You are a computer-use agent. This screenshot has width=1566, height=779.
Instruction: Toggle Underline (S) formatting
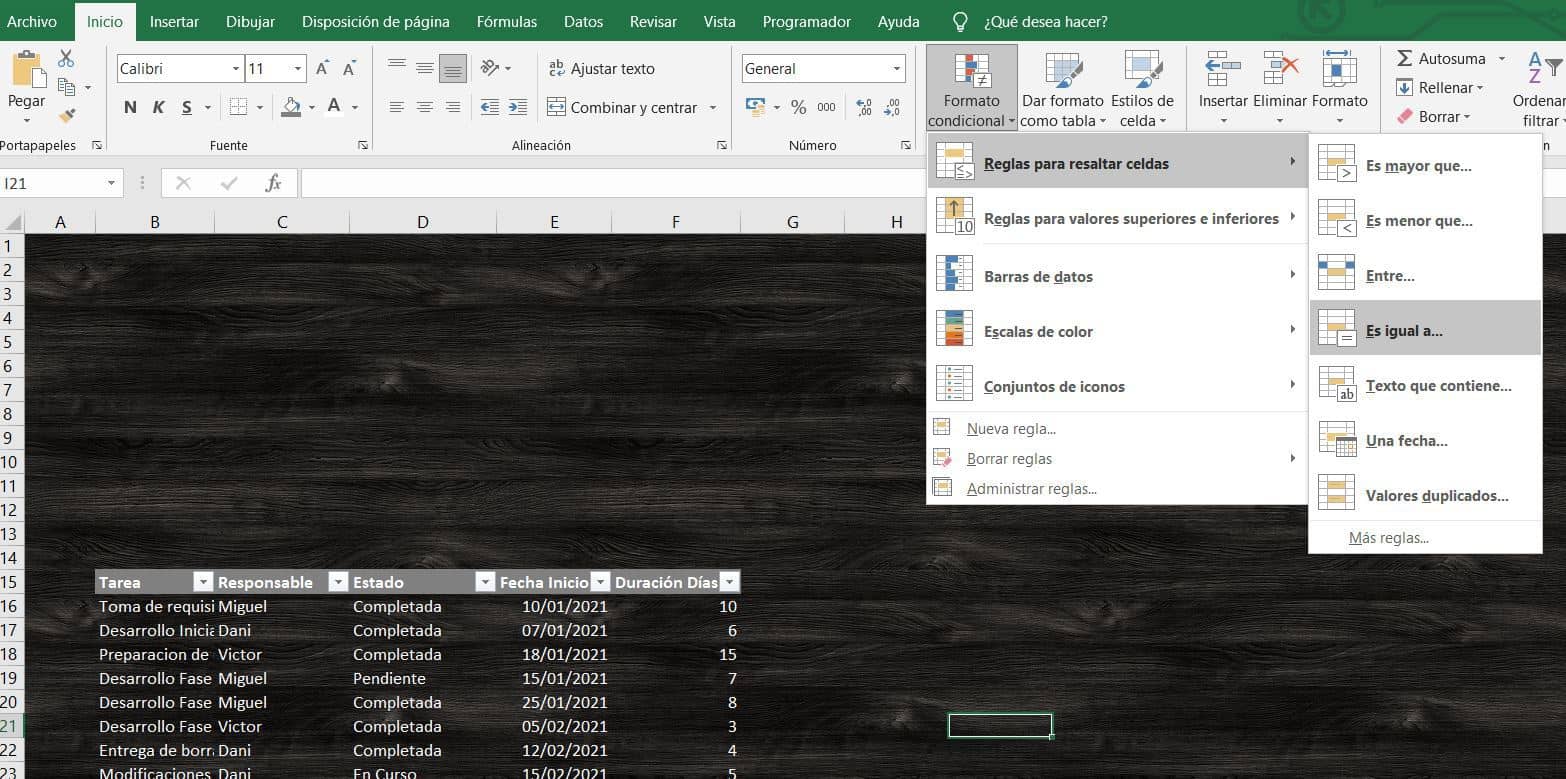click(x=187, y=107)
